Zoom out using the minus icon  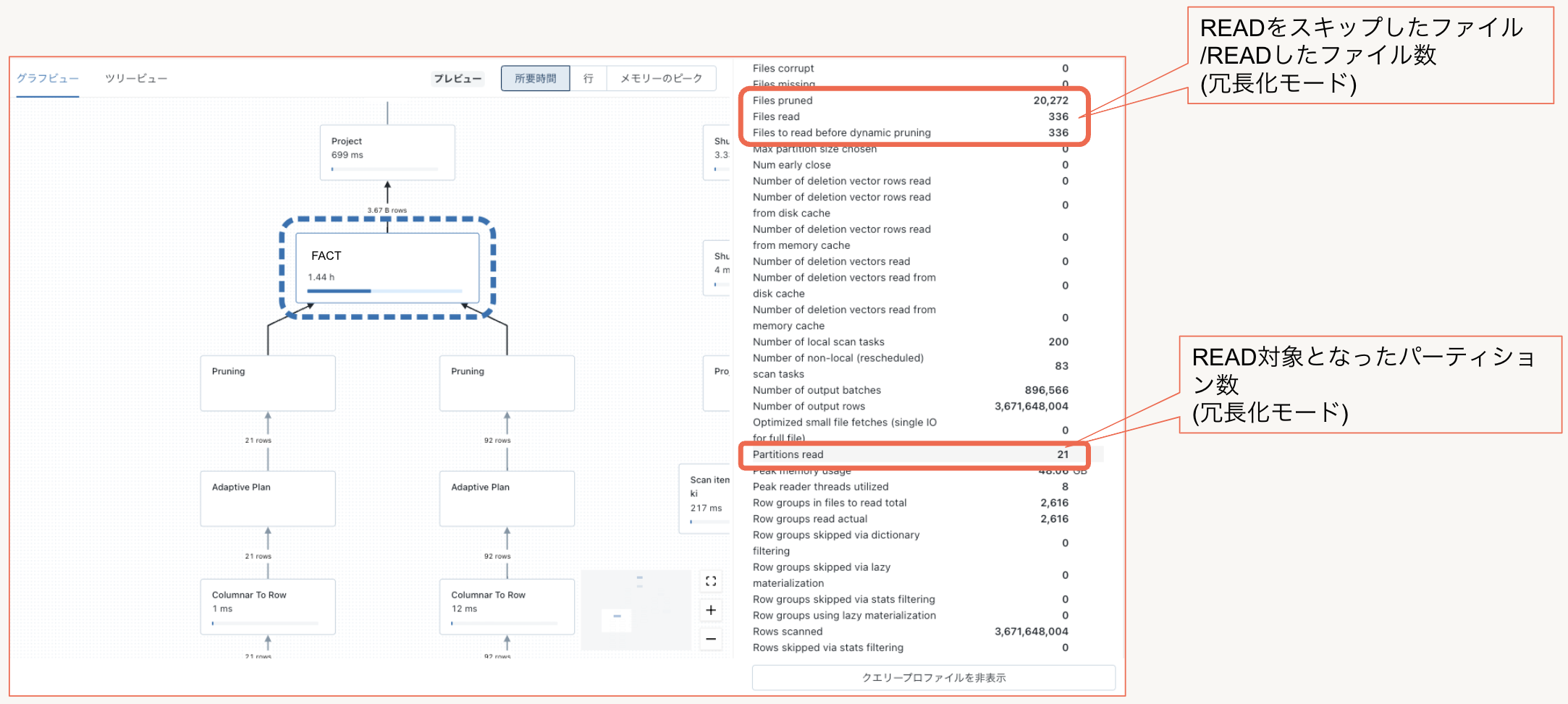pos(710,640)
